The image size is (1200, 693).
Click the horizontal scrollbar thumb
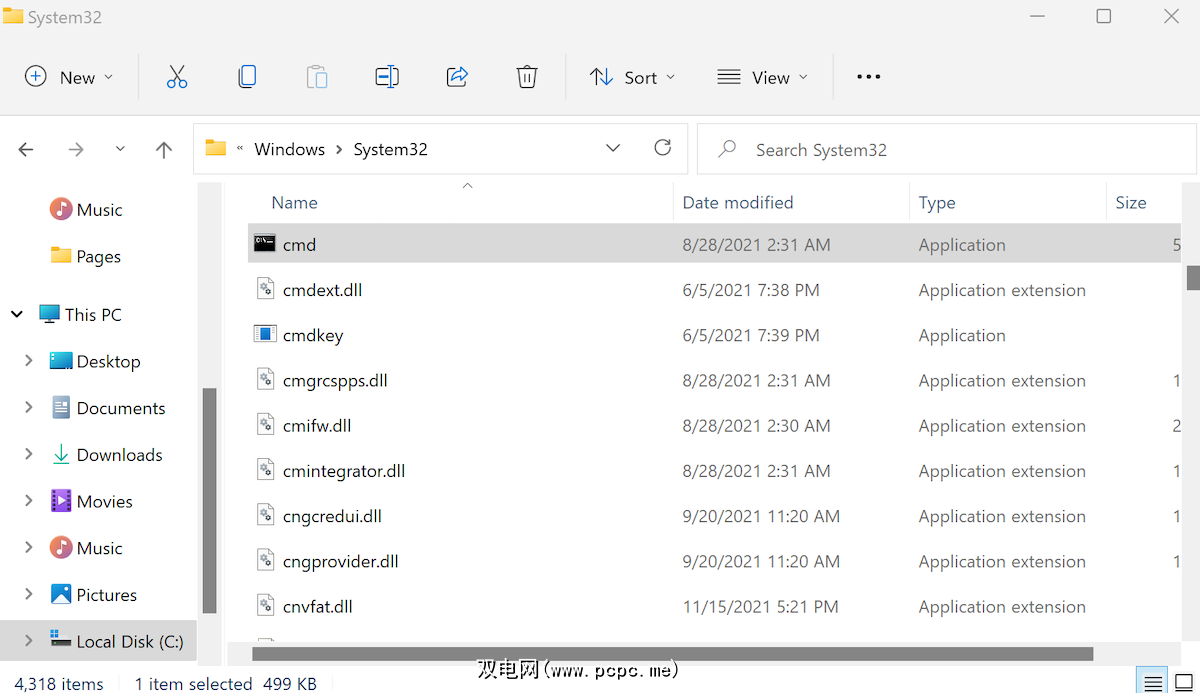click(x=672, y=654)
